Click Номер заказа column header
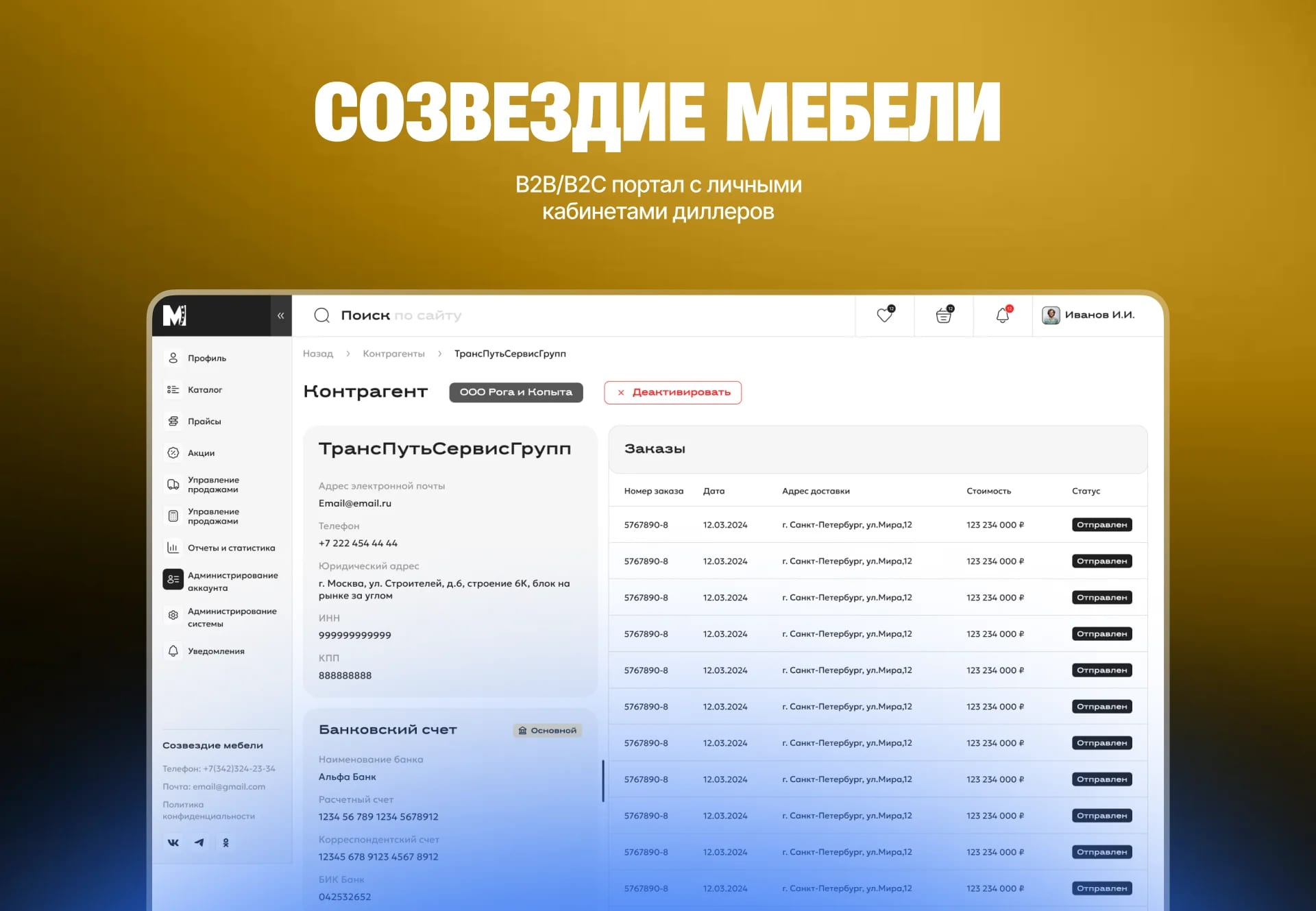 pyautogui.click(x=653, y=491)
